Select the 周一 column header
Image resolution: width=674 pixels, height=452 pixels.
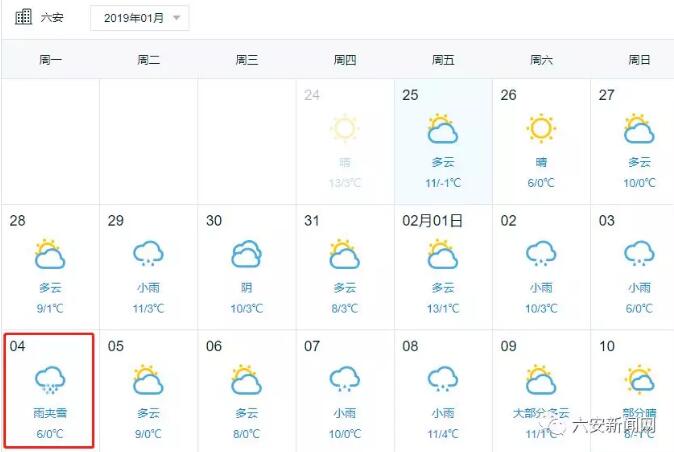click(x=50, y=60)
